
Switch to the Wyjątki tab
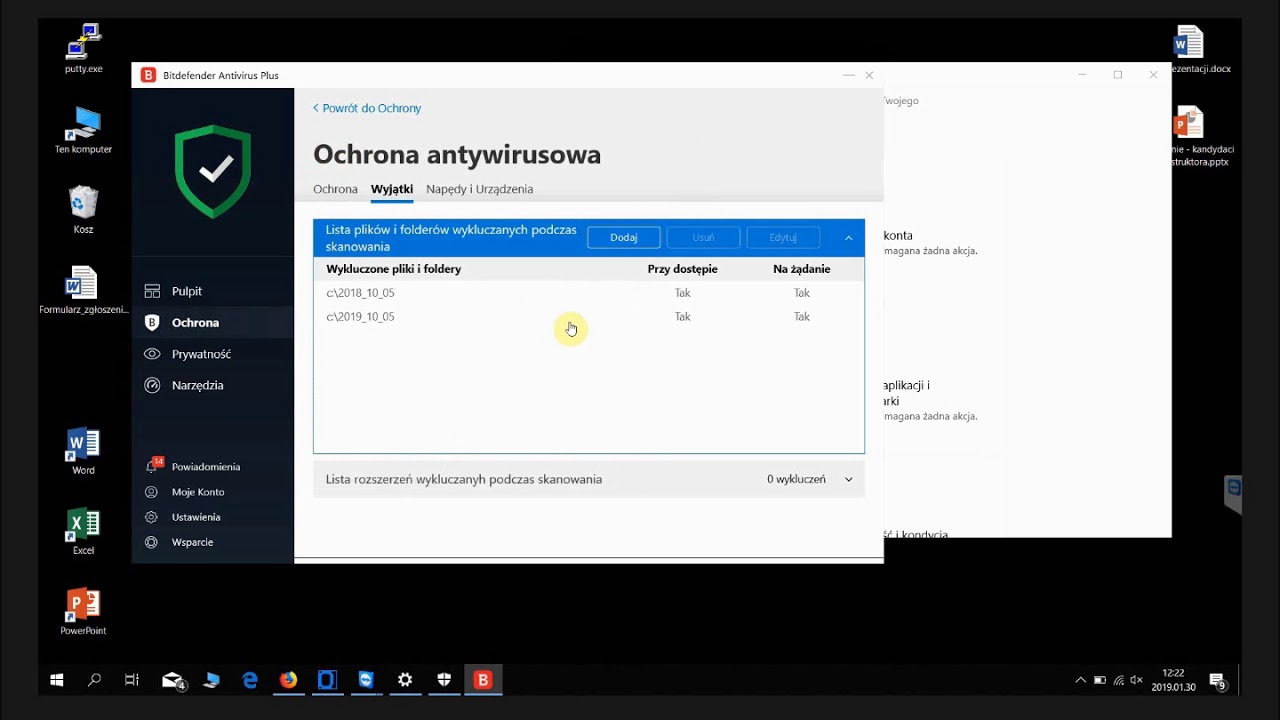click(x=392, y=189)
